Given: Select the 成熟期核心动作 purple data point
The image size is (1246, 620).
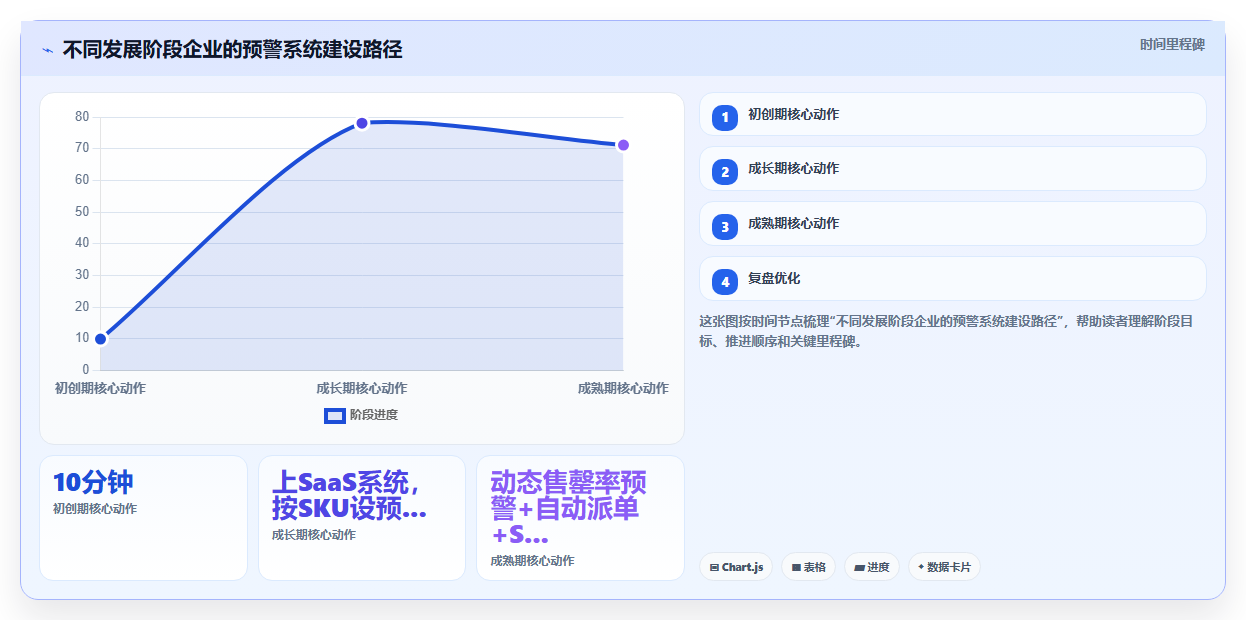Looking at the screenshot, I should 623,145.
